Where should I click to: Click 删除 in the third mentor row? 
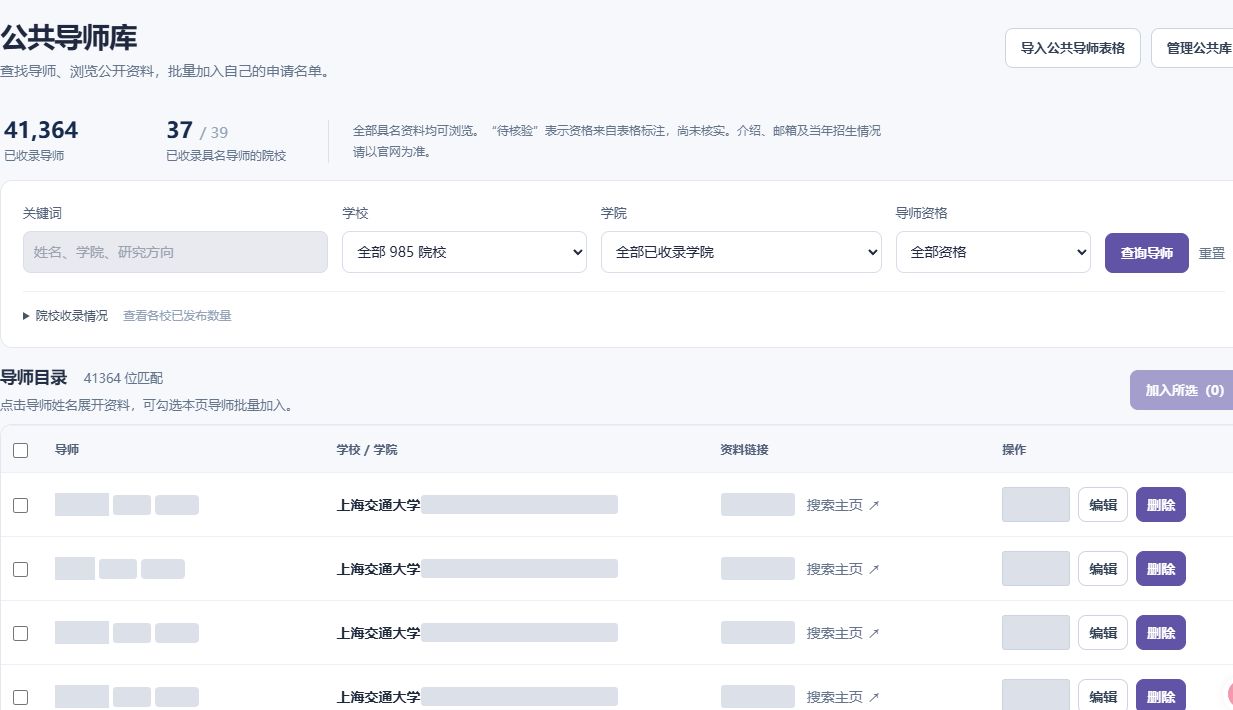pyautogui.click(x=1161, y=633)
